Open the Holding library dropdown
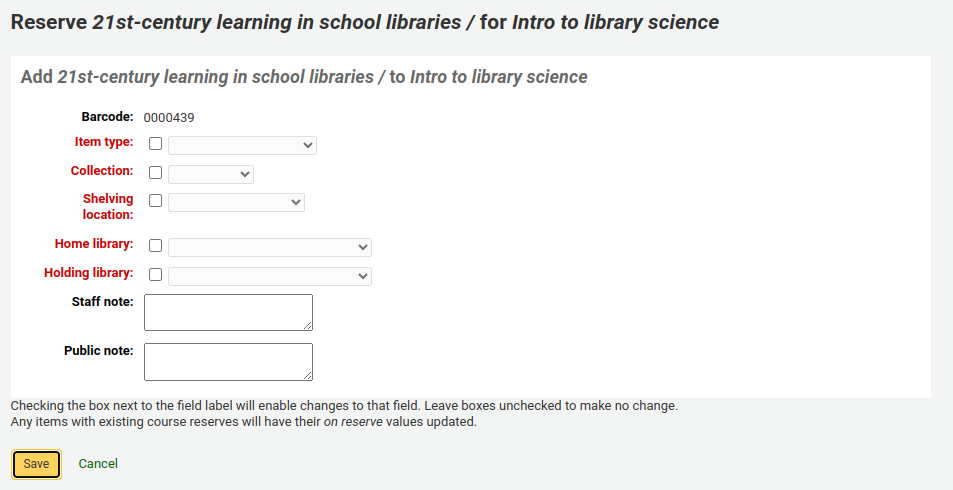 tap(270, 276)
